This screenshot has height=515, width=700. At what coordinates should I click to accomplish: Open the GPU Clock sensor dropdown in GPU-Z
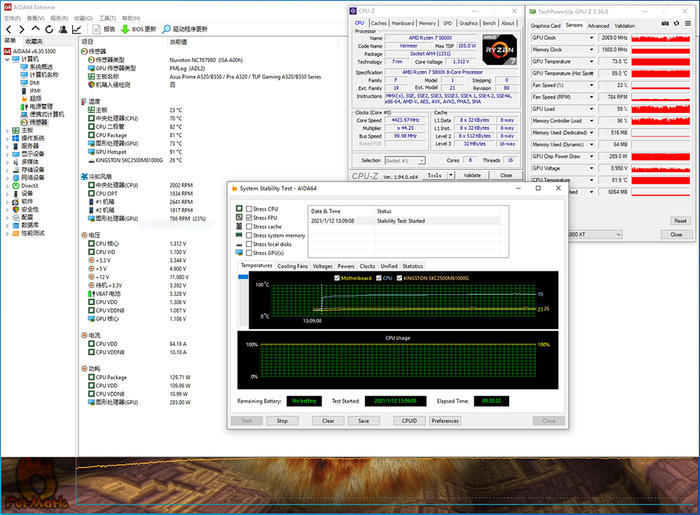pos(592,38)
